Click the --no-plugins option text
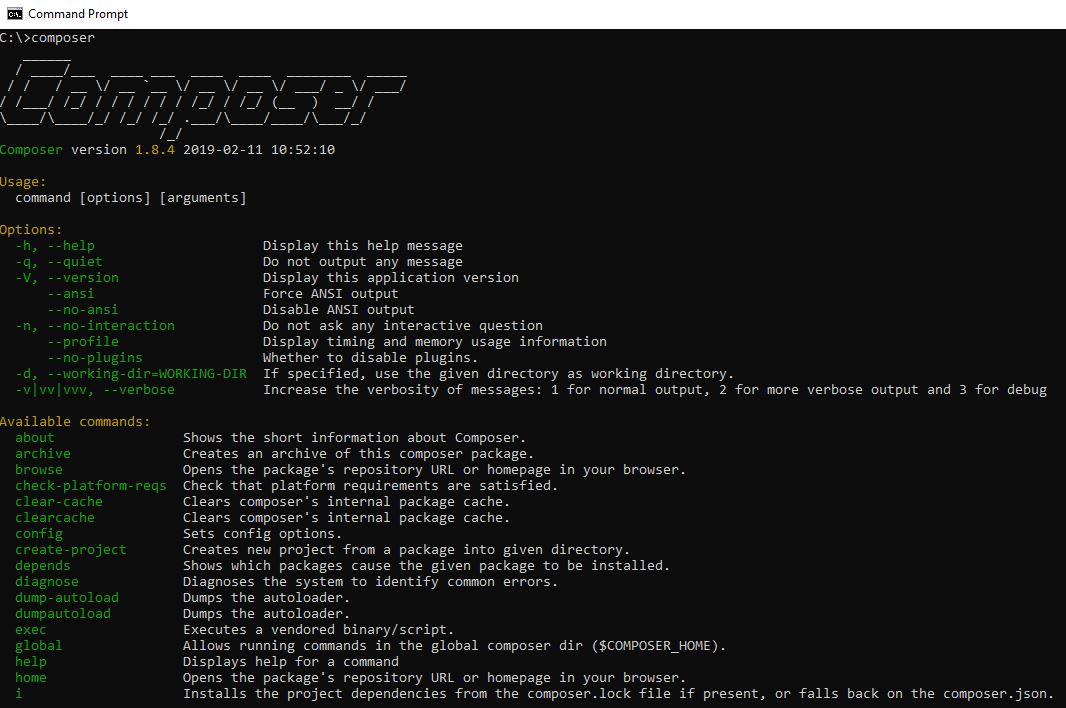The height and width of the screenshot is (708, 1066). (95, 358)
